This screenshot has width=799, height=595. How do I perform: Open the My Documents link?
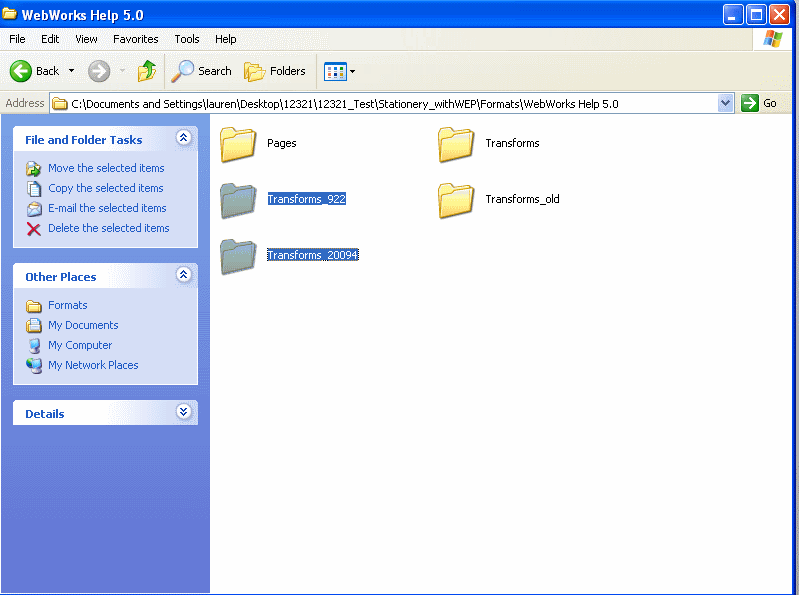(83, 325)
